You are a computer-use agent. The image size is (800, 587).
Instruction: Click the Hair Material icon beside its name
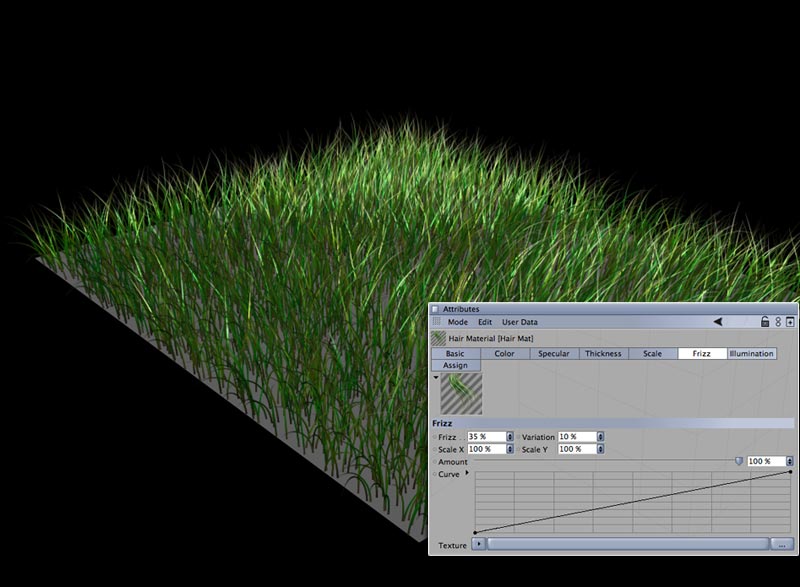[438, 339]
